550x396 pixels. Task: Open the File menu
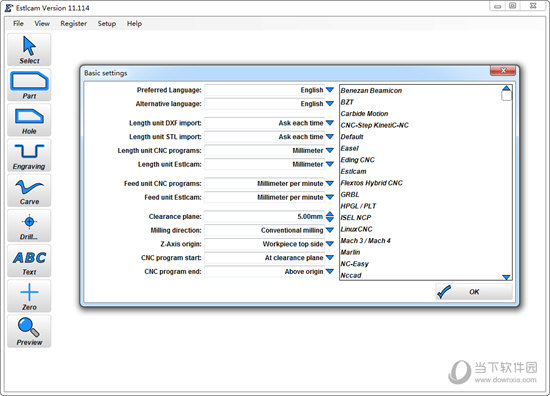[x=18, y=24]
